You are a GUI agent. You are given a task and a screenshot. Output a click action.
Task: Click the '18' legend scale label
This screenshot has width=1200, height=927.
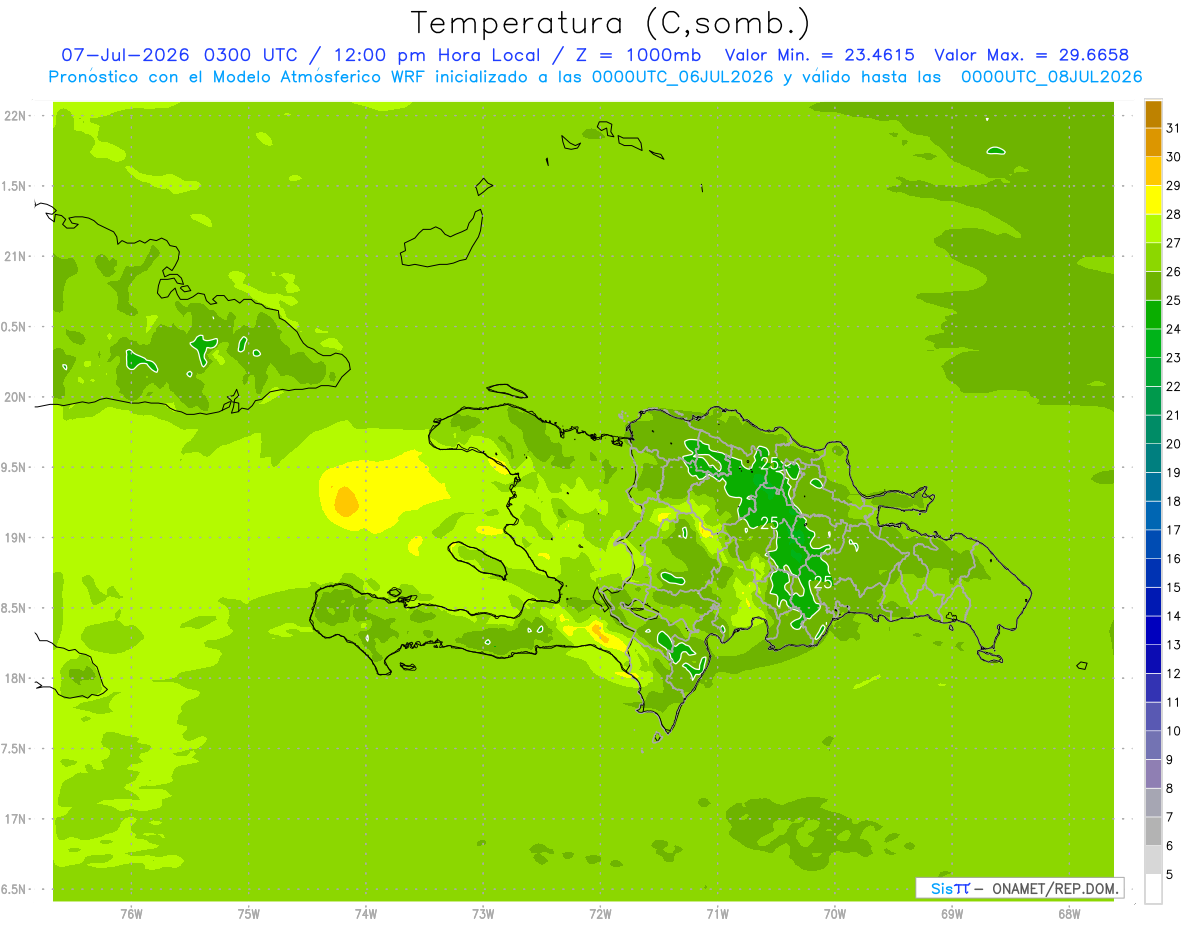click(x=1173, y=501)
